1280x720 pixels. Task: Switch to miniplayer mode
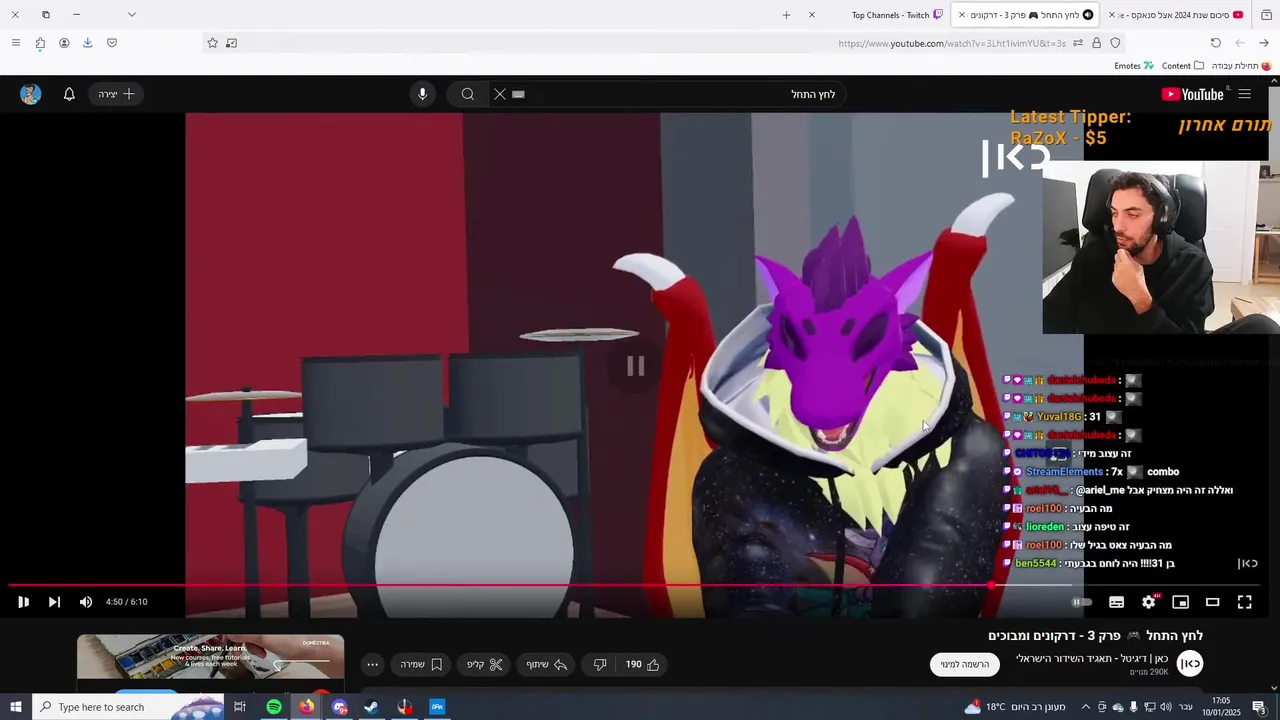[x=1180, y=602]
